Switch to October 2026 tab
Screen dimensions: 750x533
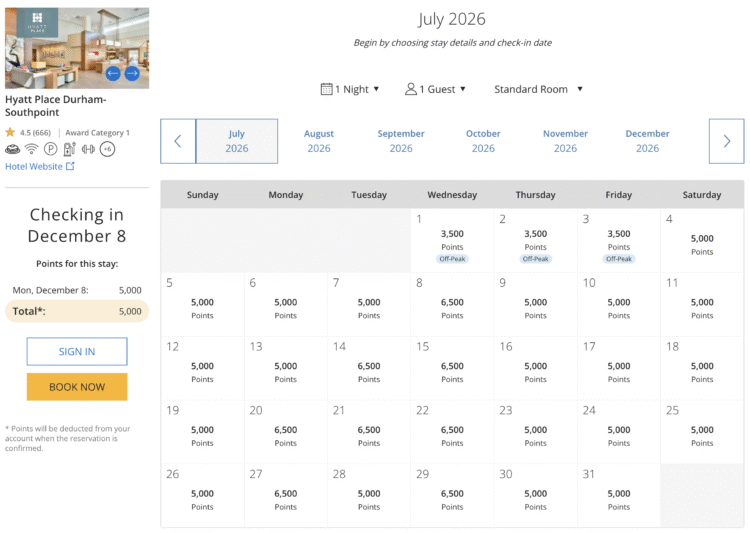click(483, 141)
